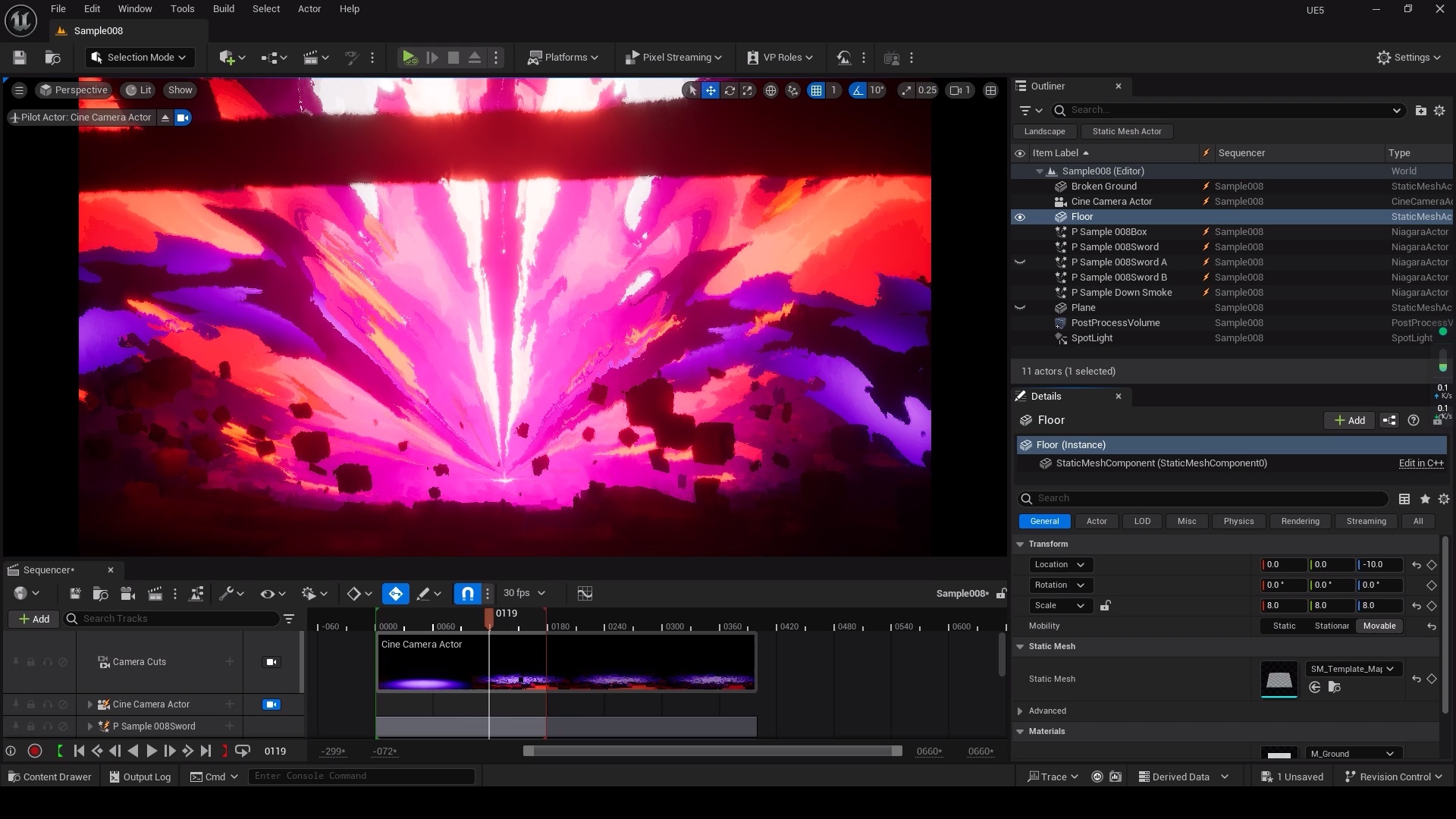Open the Selection Mode dropdown
Viewport: 1456px width, 819px height.
[139, 58]
